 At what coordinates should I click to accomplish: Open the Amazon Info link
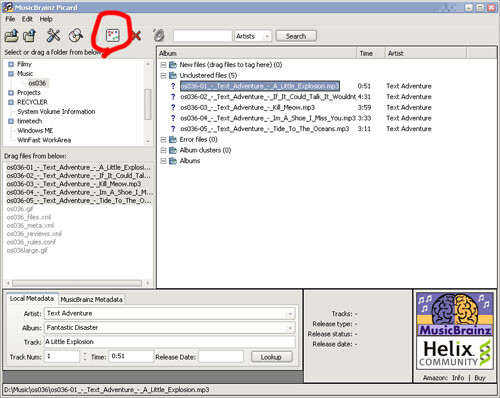pyautogui.click(x=458, y=378)
